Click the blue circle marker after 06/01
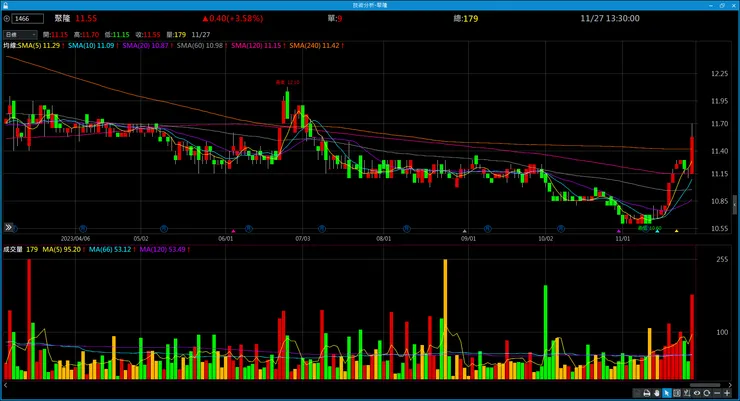The image size is (740, 401). 249,229
